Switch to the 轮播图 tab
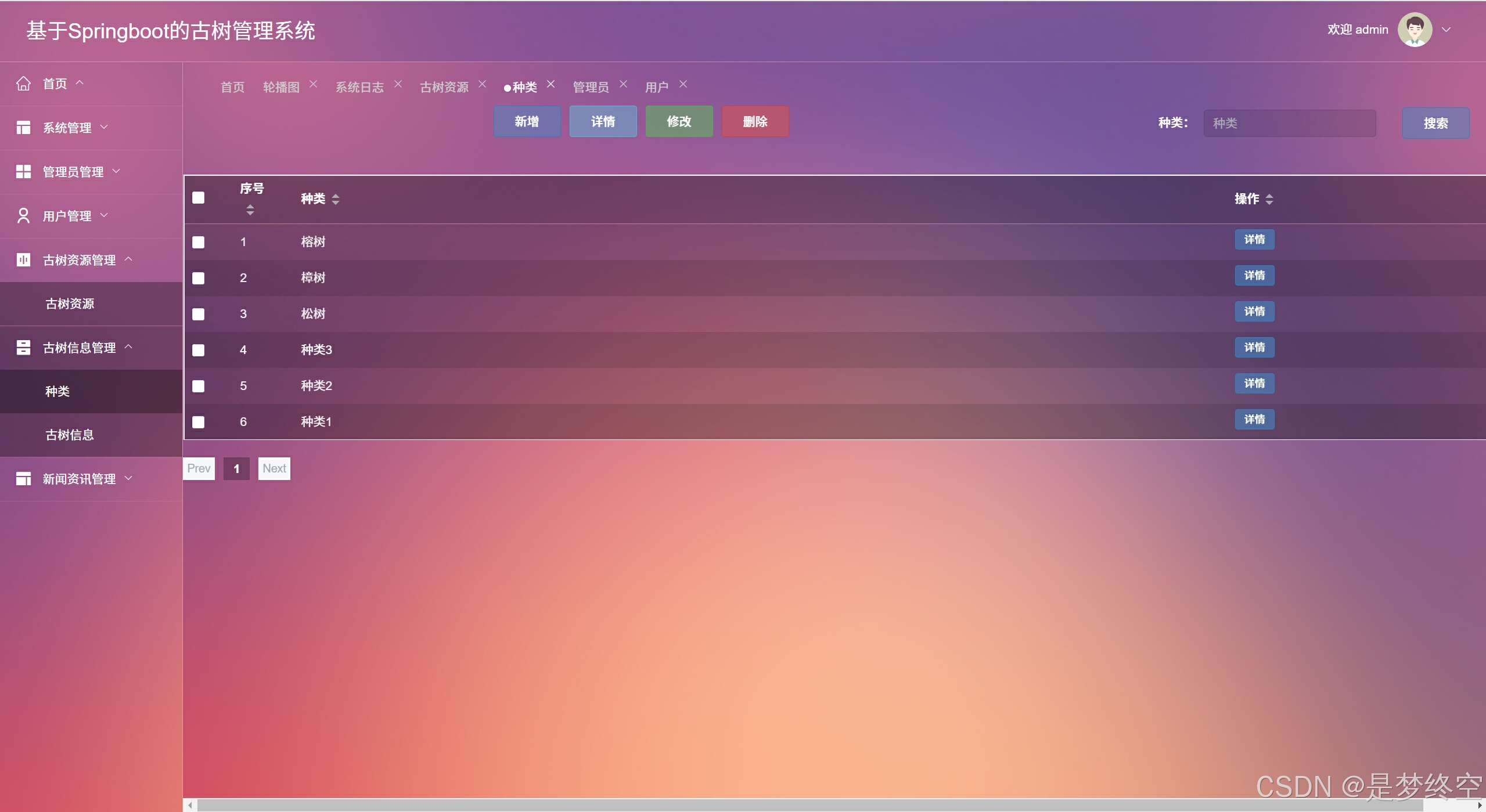This screenshot has height=812, width=1486. 282,87
